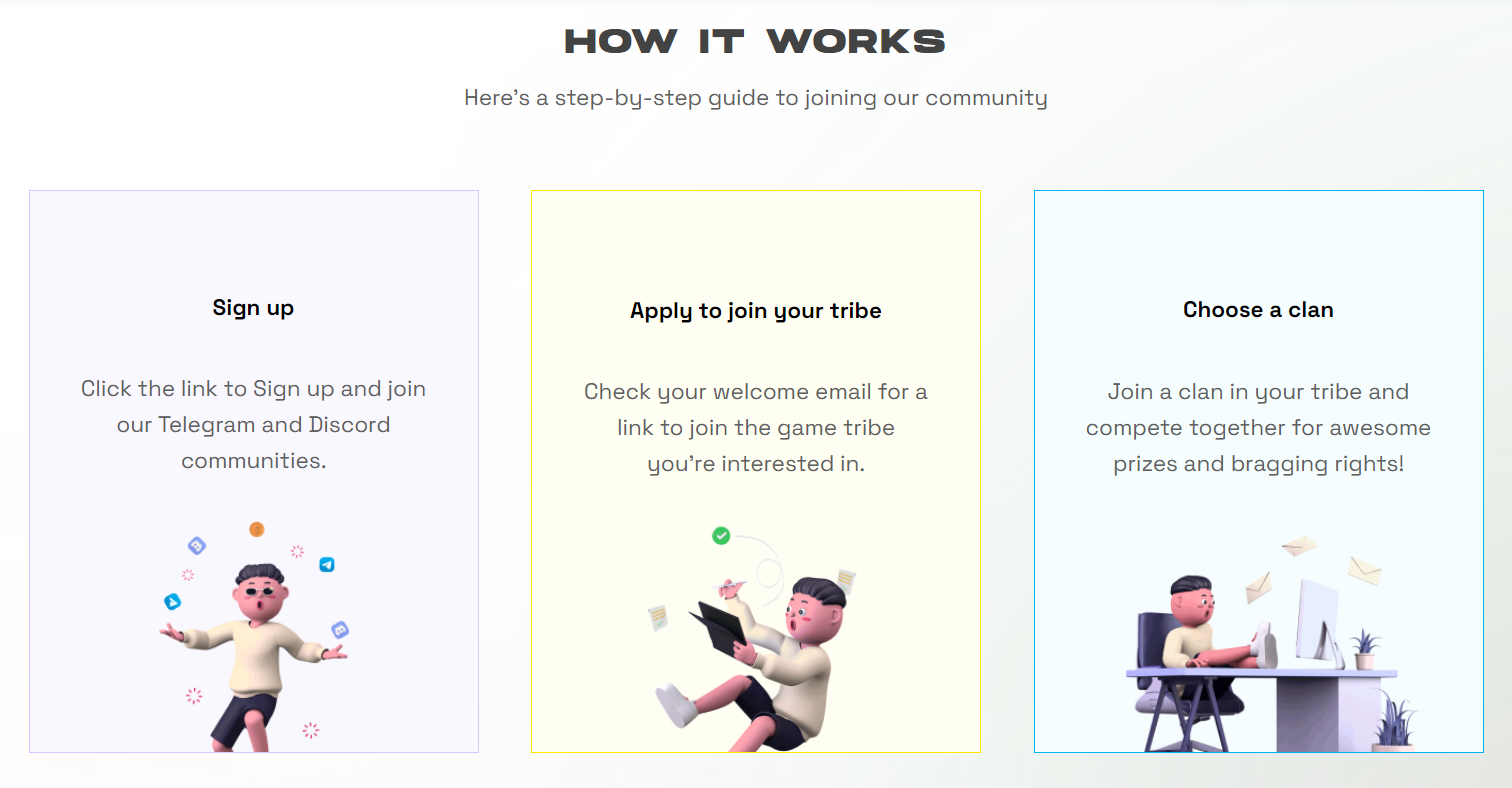This screenshot has height=788, width=1512.
Task: Click the tilted Telegram icon left of the juggler
Action: coord(173,602)
